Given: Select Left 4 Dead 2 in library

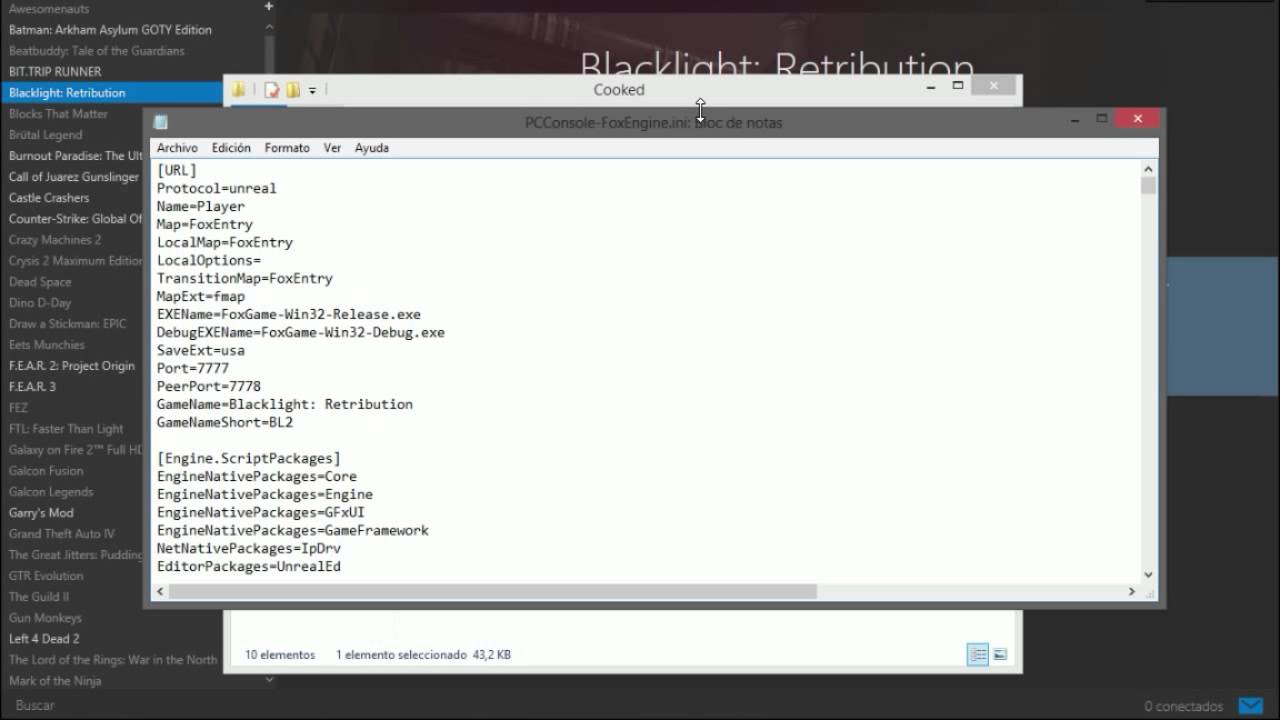Looking at the screenshot, I should [x=44, y=639].
